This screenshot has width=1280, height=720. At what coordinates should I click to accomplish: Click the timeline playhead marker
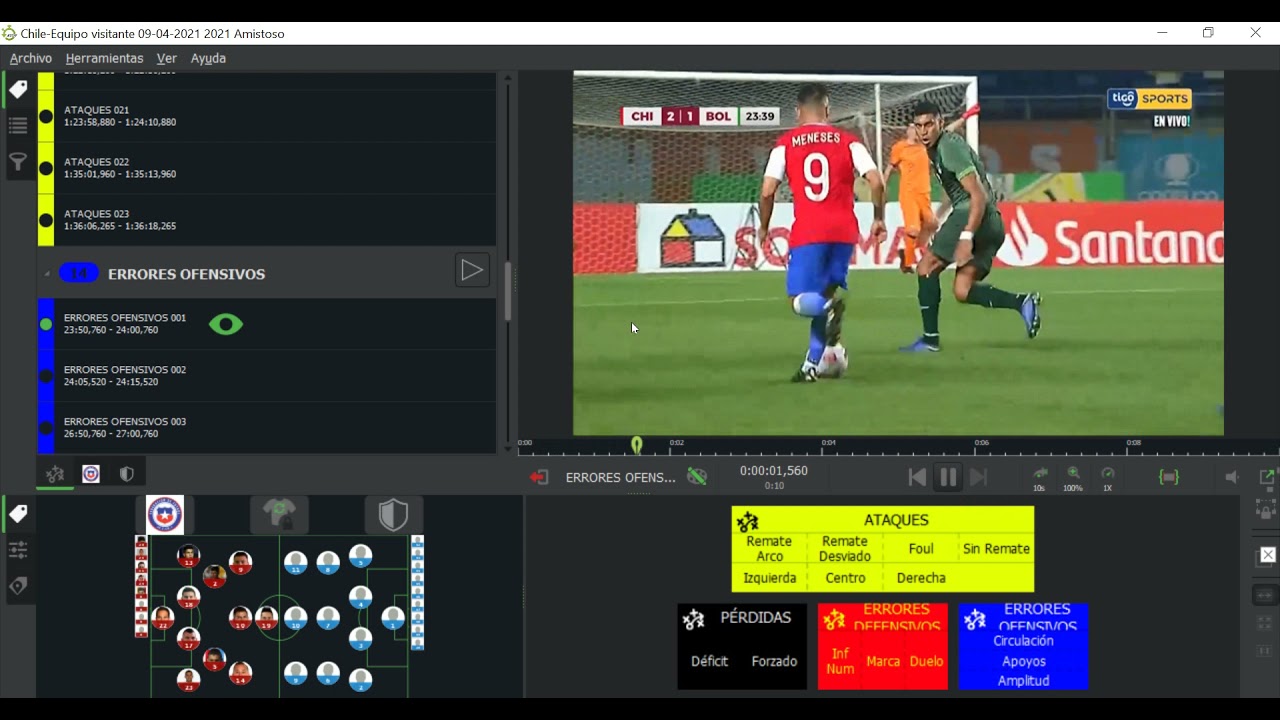click(x=637, y=445)
